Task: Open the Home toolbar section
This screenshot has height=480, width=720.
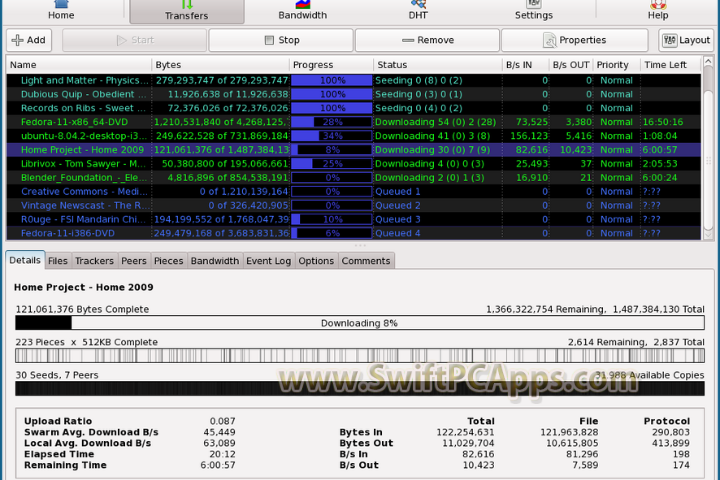Action: pyautogui.click(x=61, y=11)
